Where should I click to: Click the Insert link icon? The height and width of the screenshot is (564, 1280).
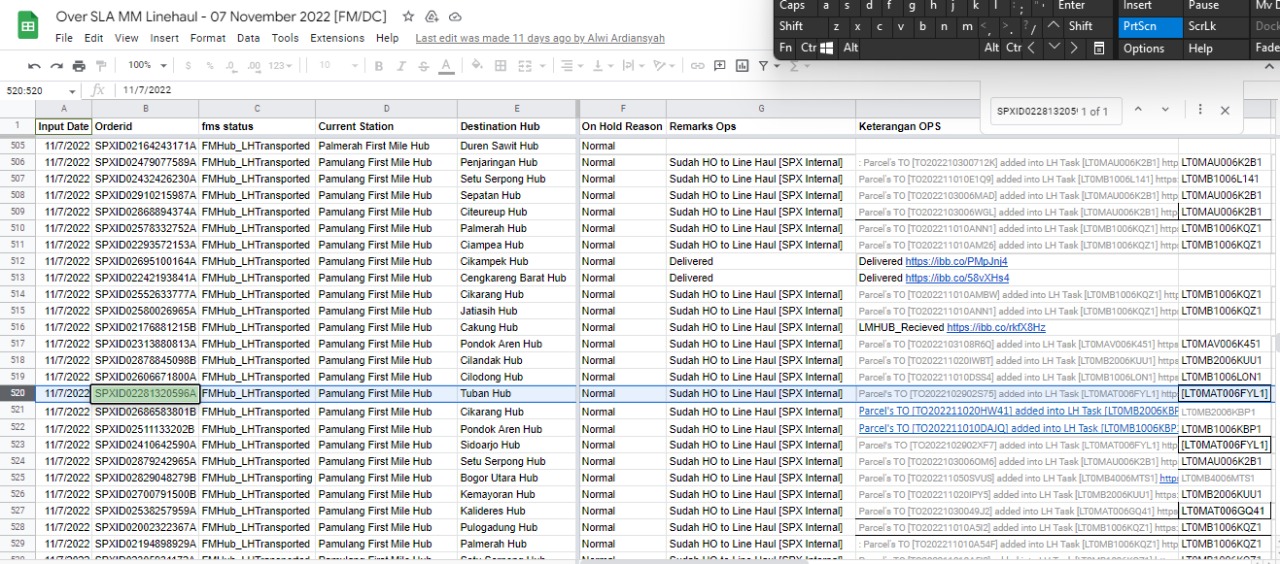coord(697,66)
